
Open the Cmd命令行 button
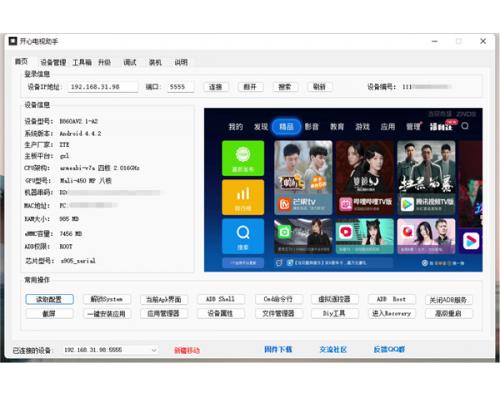click(278, 299)
